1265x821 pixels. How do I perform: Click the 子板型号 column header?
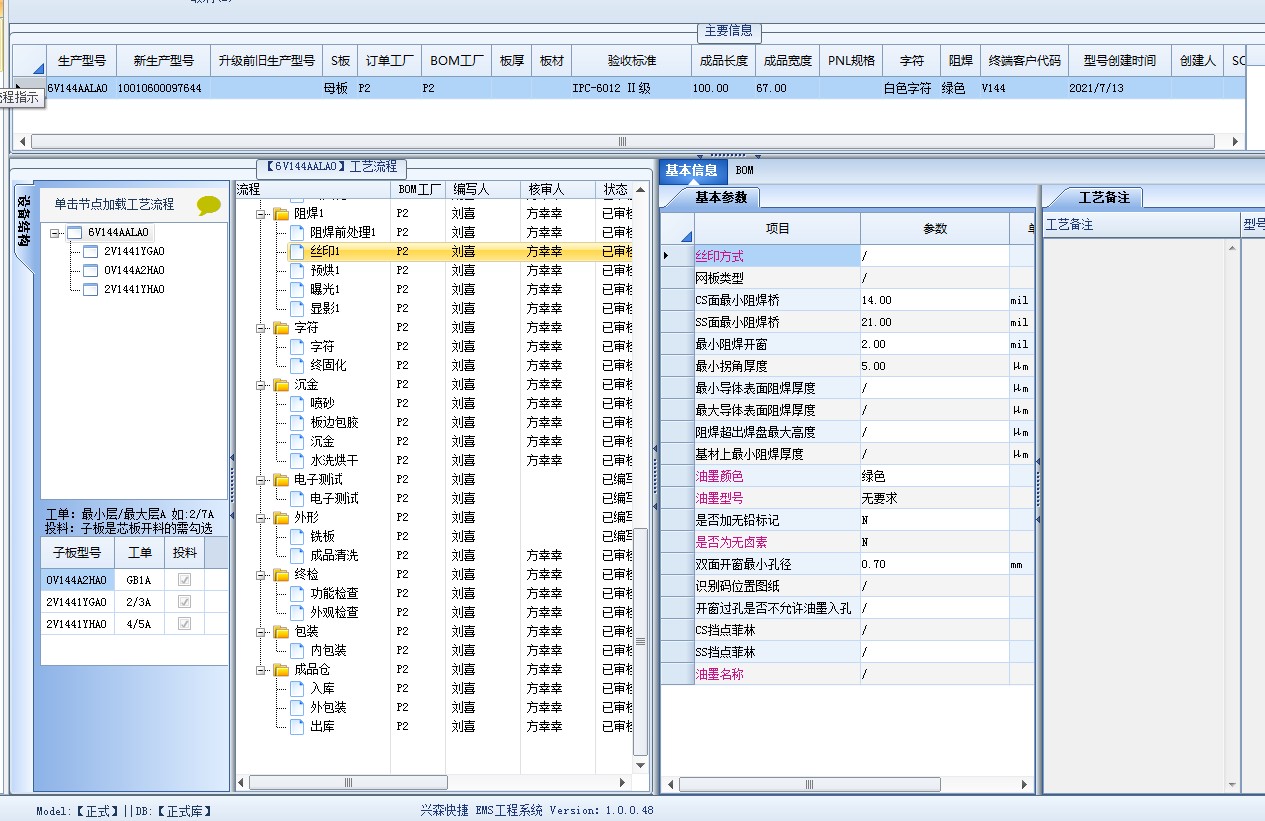coord(77,553)
